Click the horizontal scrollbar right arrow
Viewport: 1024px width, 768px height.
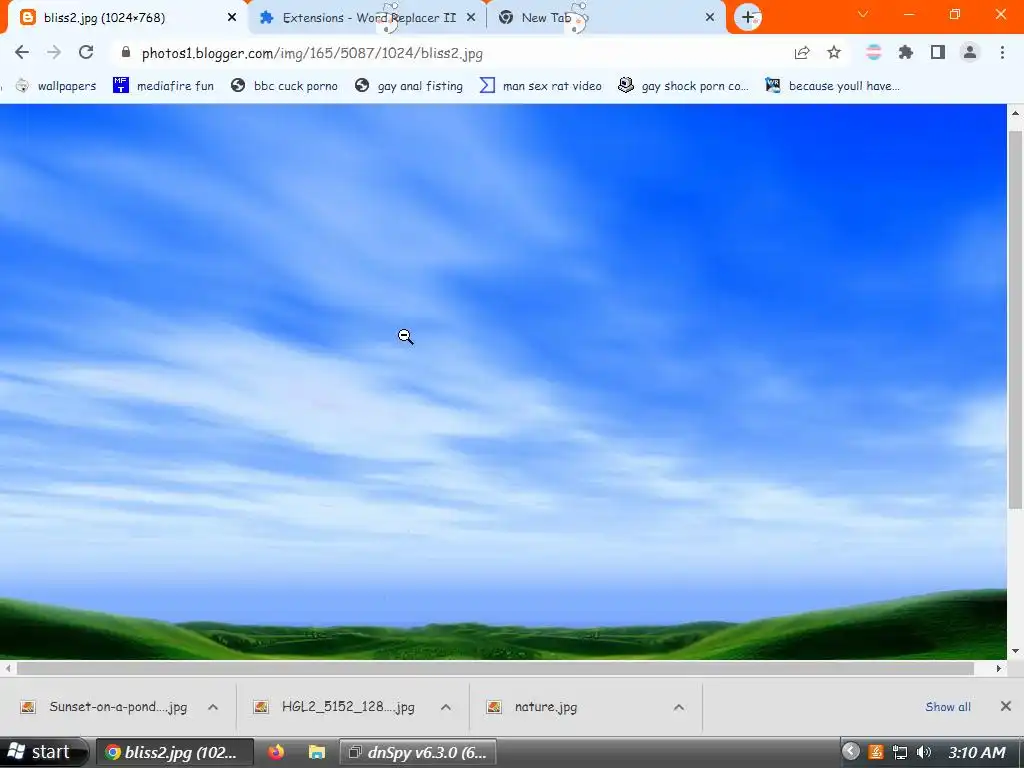click(x=999, y=668)
